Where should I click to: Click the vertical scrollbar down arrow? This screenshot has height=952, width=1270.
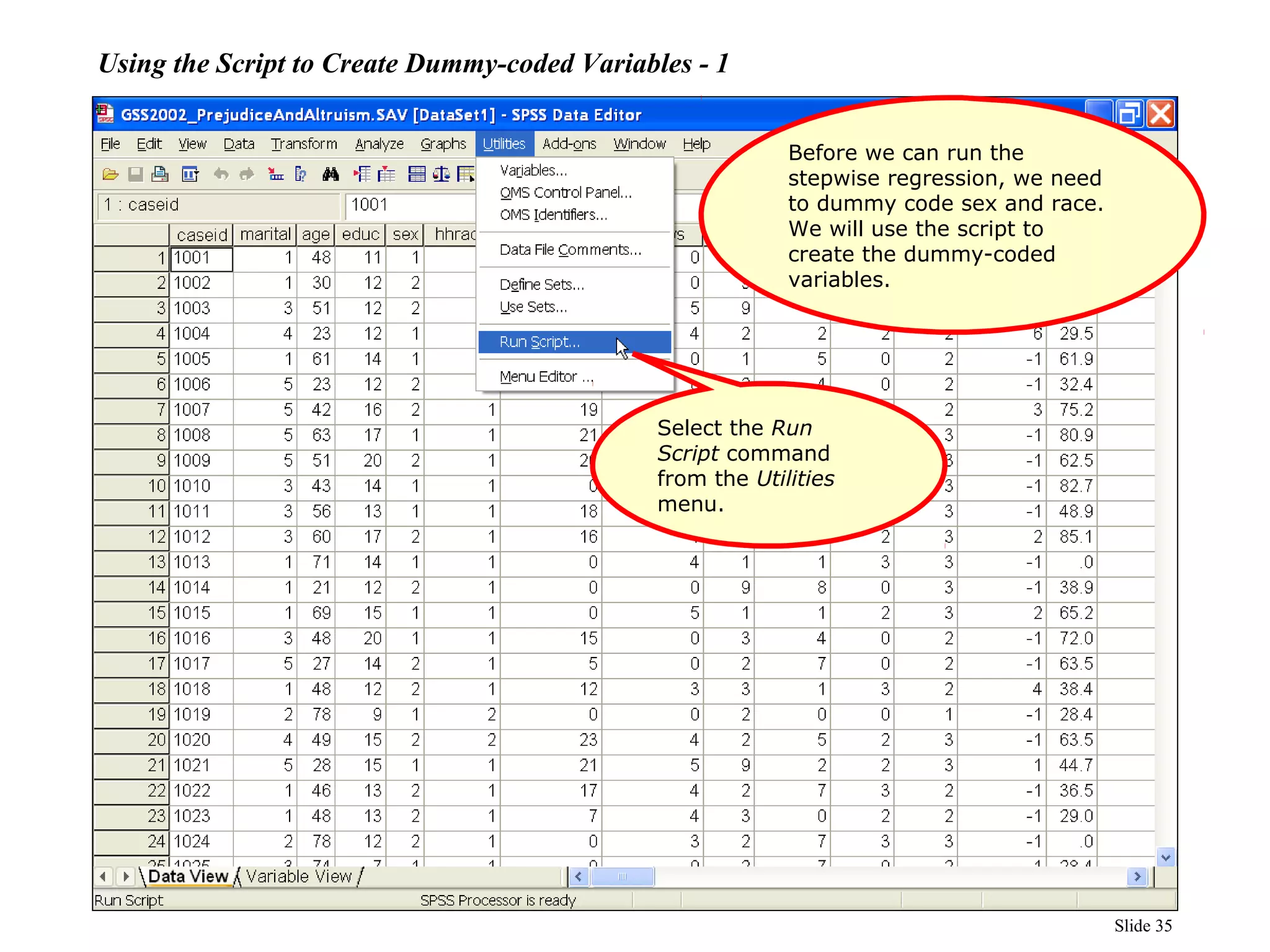pos(1166,858)
